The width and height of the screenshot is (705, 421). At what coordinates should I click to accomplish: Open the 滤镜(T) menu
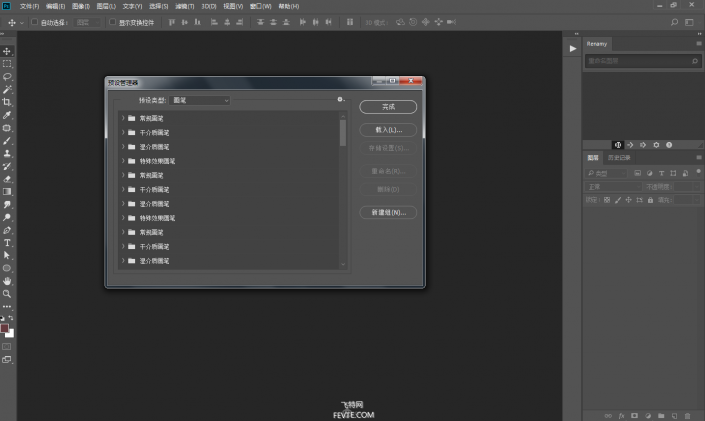(x=184, y=6)
